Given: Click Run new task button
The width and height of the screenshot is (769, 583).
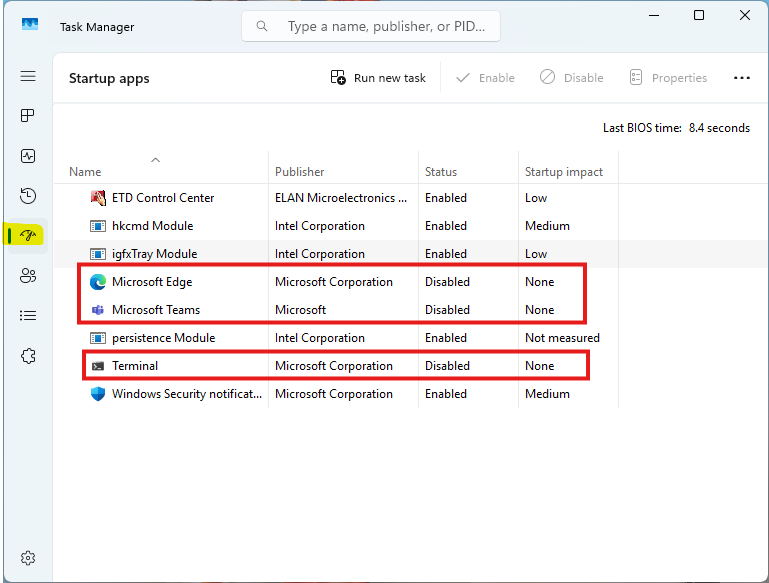Looking at the screenshot, I should coord(378,78).
